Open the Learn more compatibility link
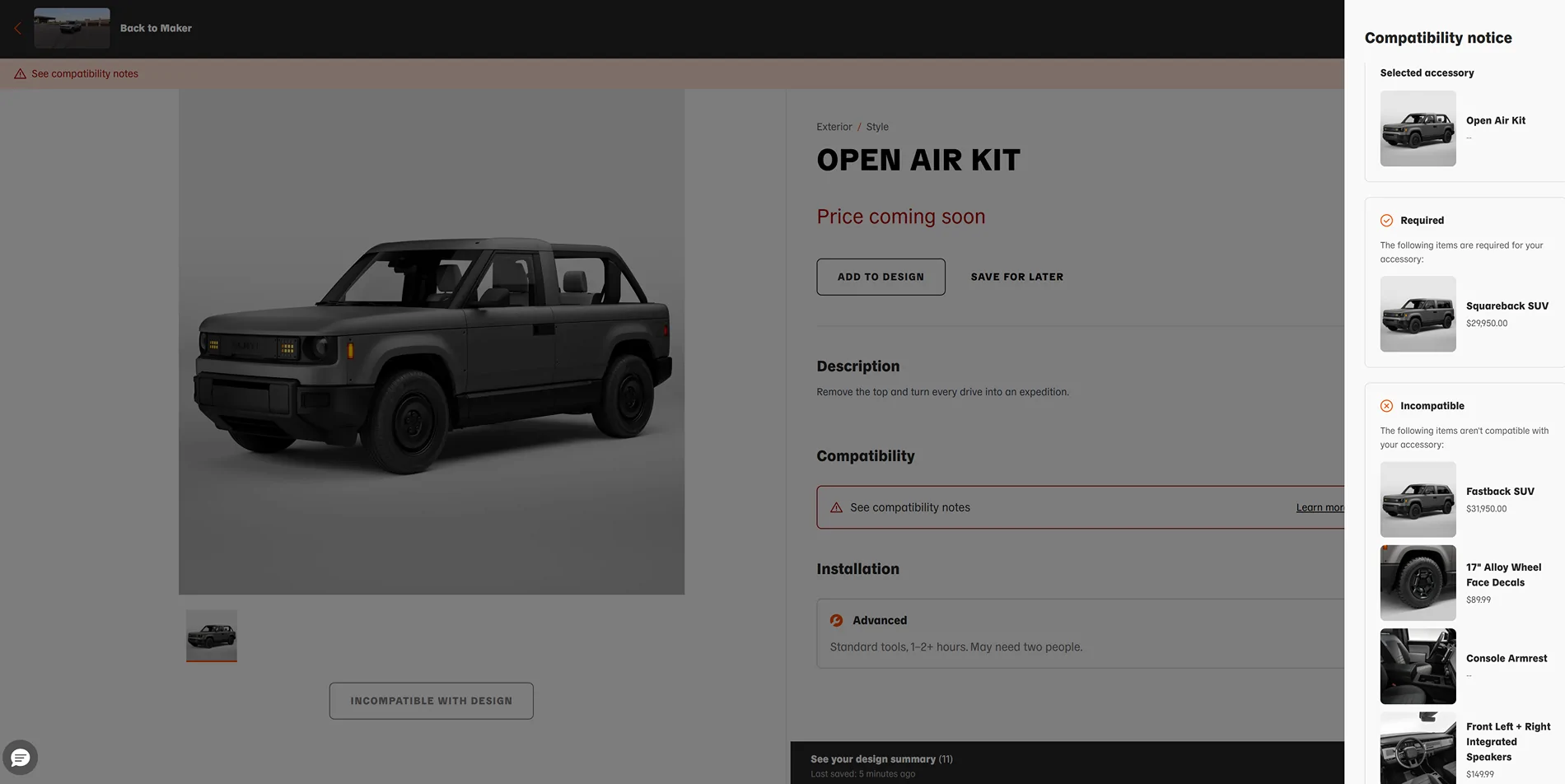The height and width of the screenshot is (784, 1565). tap(1320, 507)
